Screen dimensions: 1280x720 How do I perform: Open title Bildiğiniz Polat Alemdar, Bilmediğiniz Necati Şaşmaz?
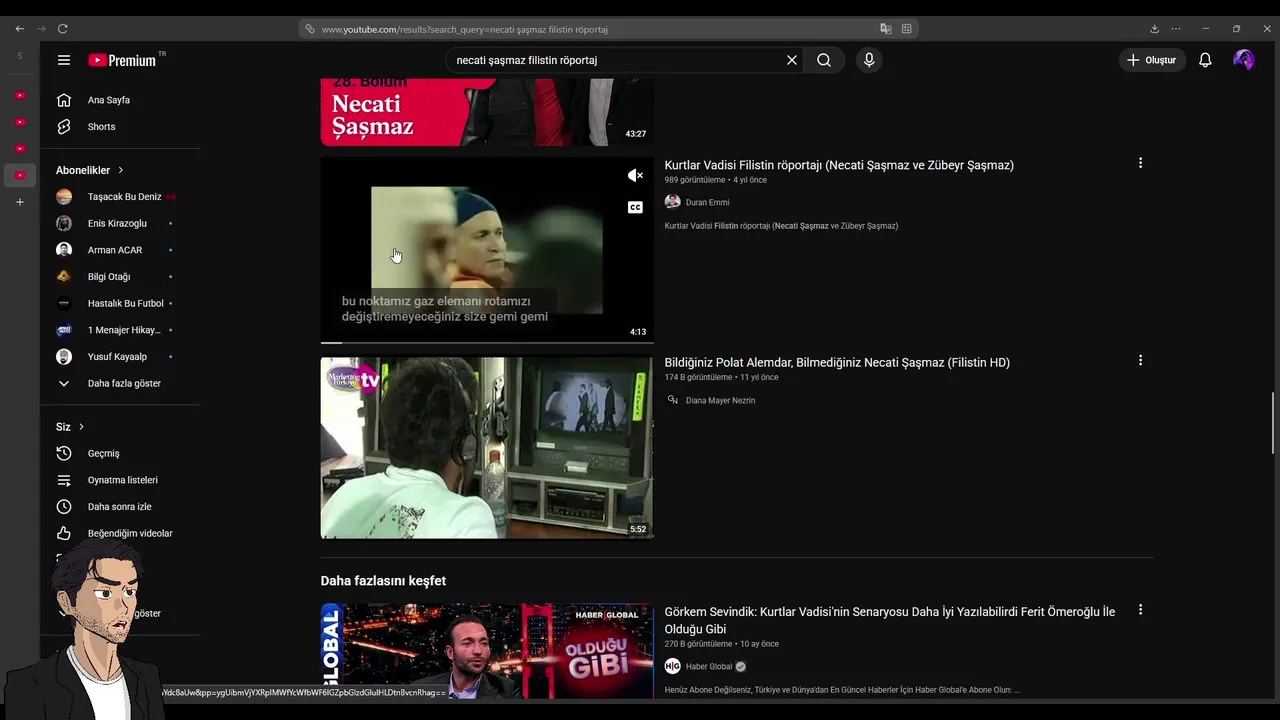click(837, 363)
